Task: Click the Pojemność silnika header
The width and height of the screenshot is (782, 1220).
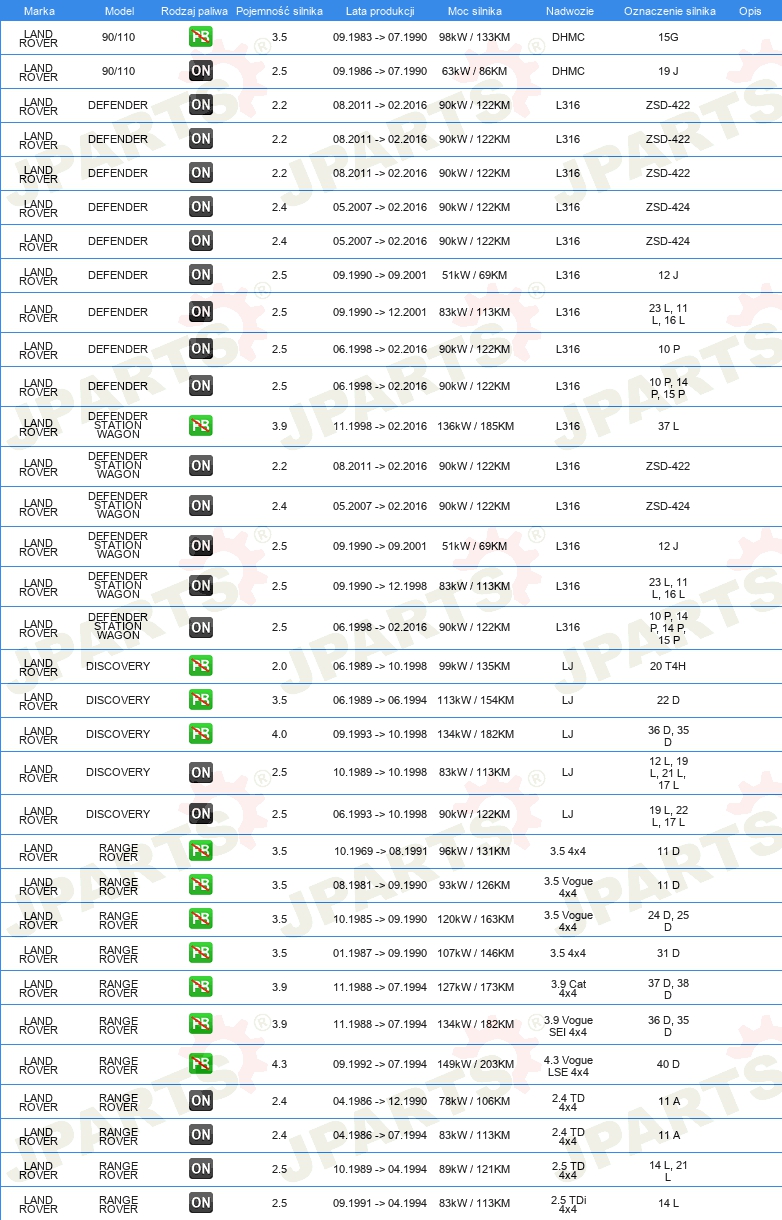Action: tap(280, 10)
